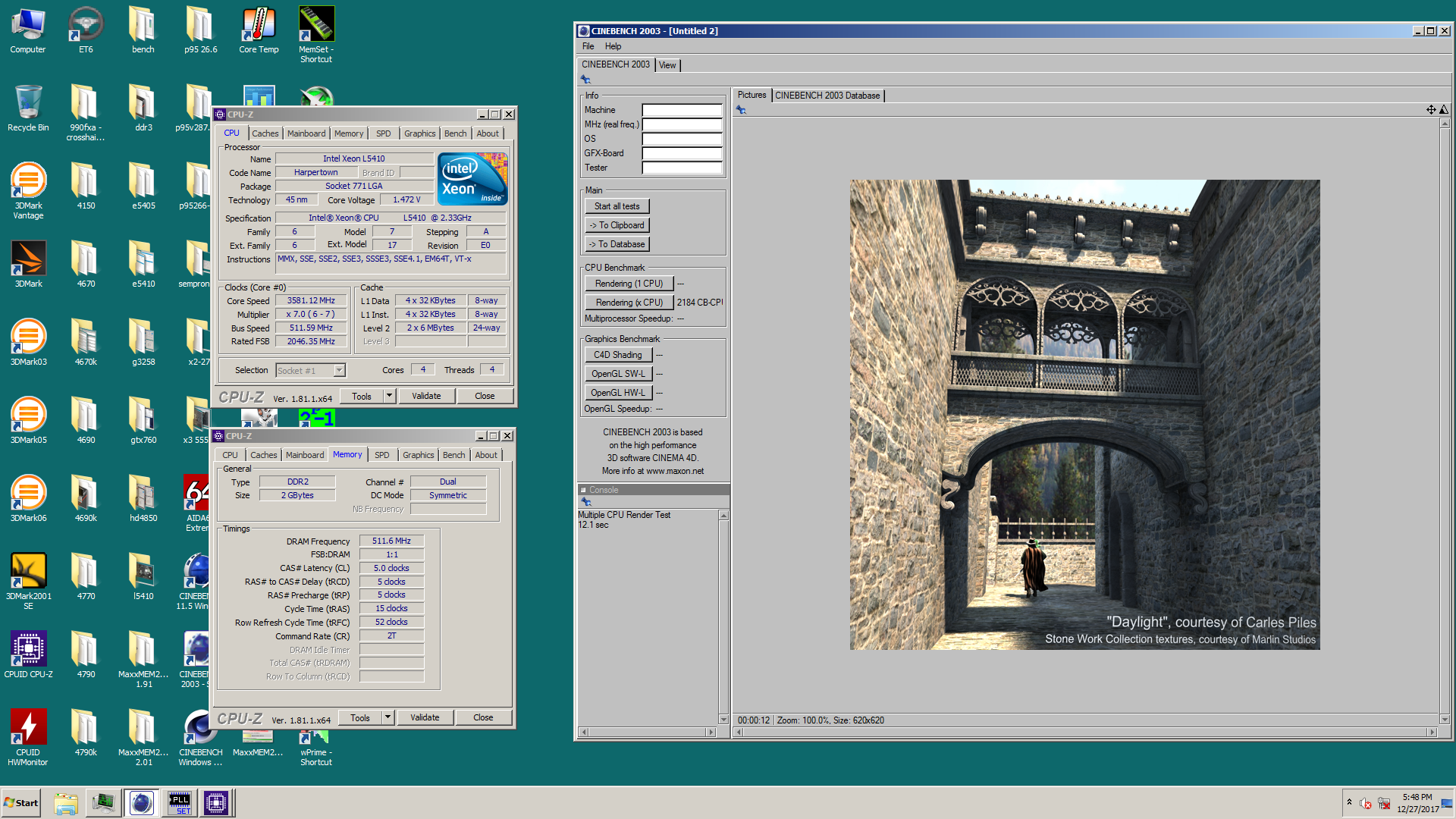Launch 3DMark2001 SE icon
1456x819 pixels.
point(28,582)
